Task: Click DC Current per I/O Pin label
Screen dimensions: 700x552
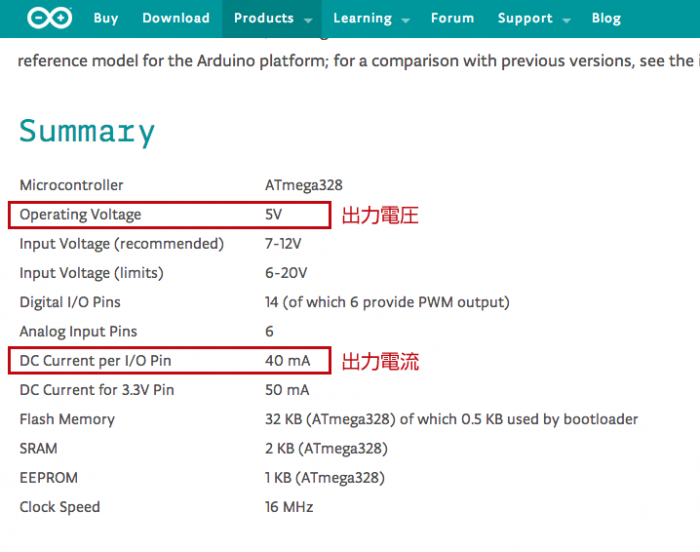Action: tap(95, 361)
